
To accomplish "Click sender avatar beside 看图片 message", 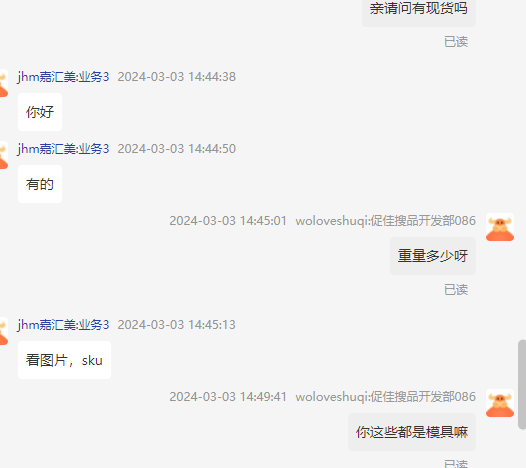I will [4, 331].
